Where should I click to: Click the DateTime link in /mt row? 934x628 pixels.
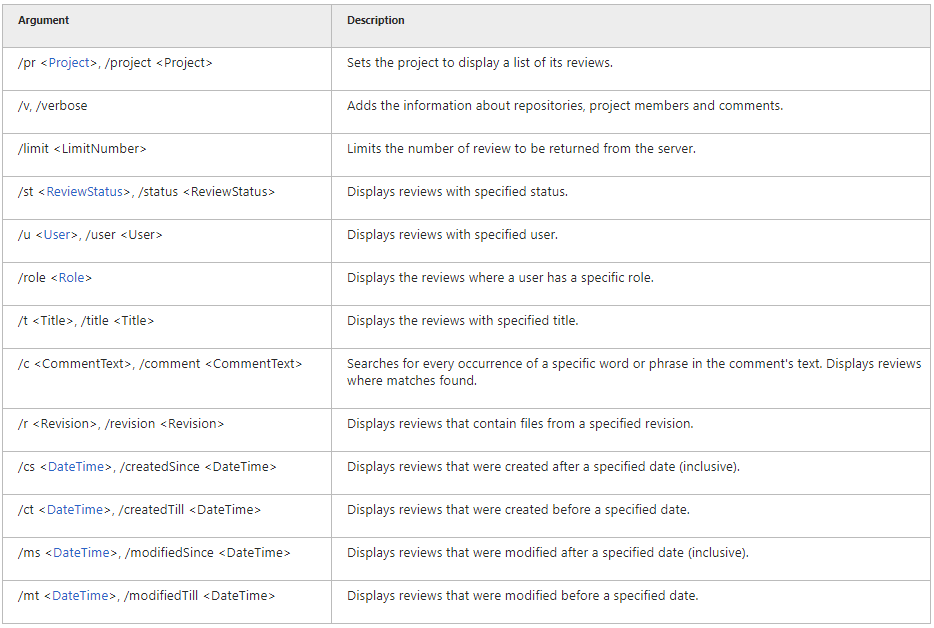pyautogui.click(x=80, y=595)
